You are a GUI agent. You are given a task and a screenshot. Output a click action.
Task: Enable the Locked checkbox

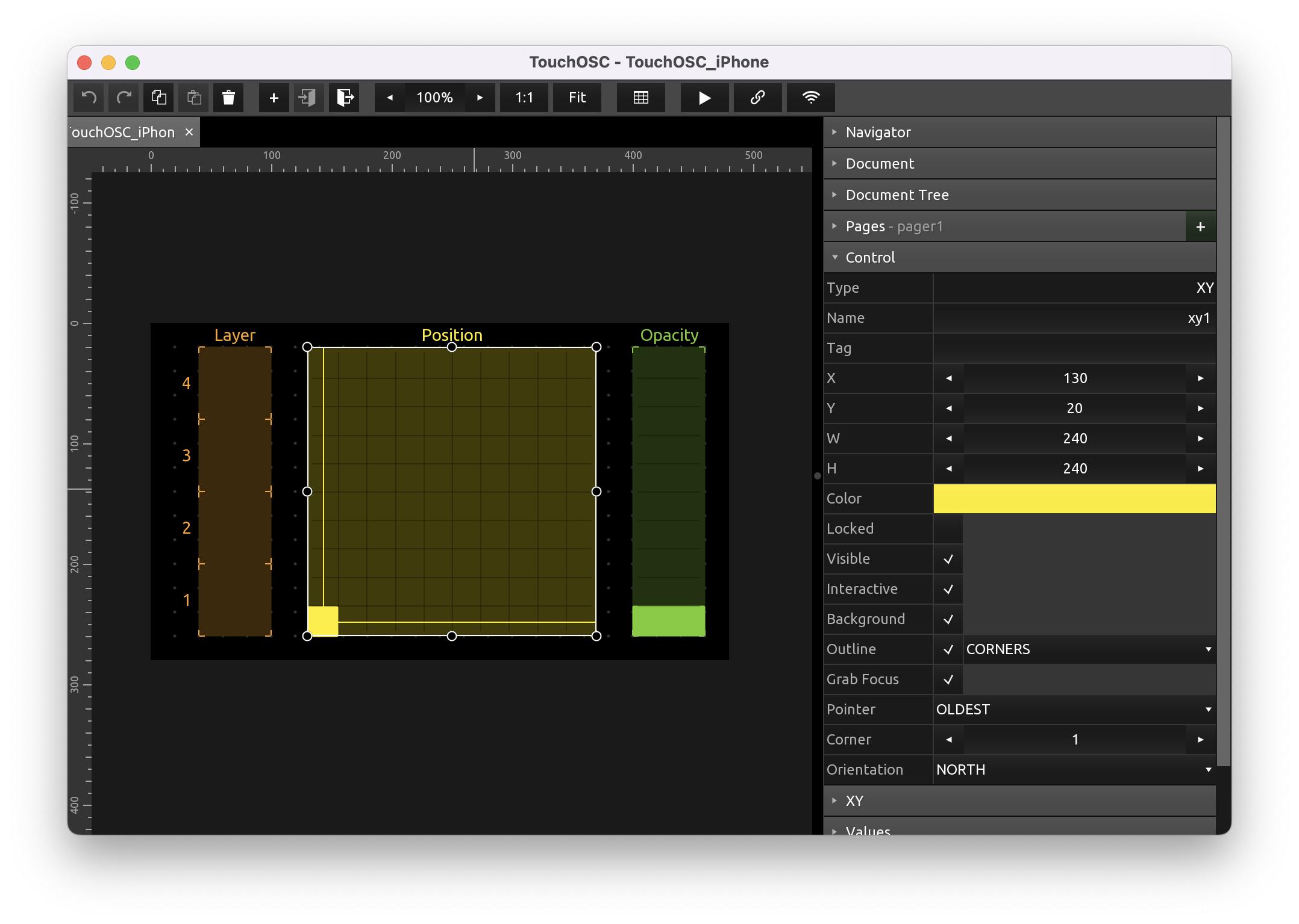[x=948, y=529]
